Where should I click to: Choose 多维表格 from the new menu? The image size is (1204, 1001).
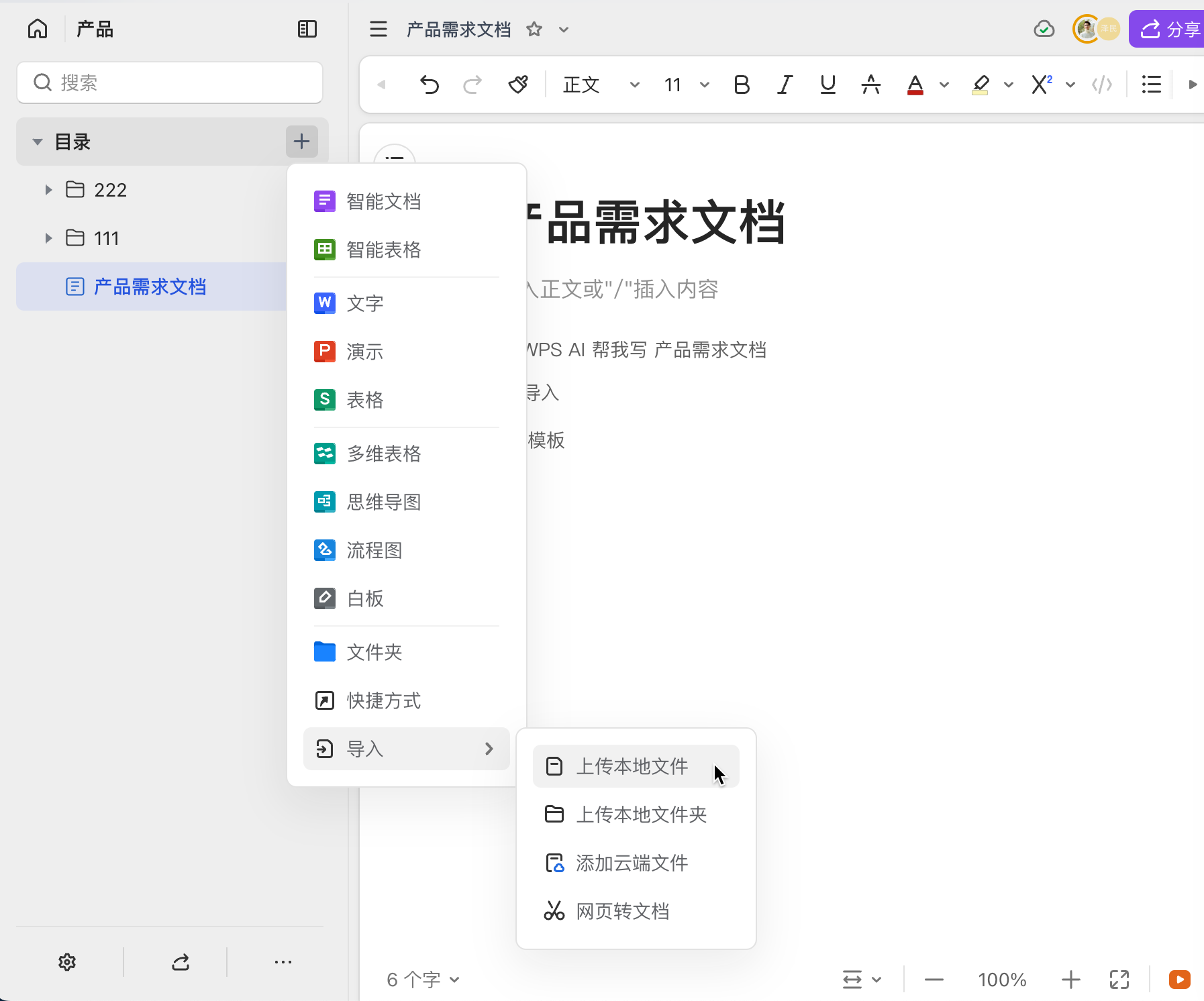[x=406, y=454]
